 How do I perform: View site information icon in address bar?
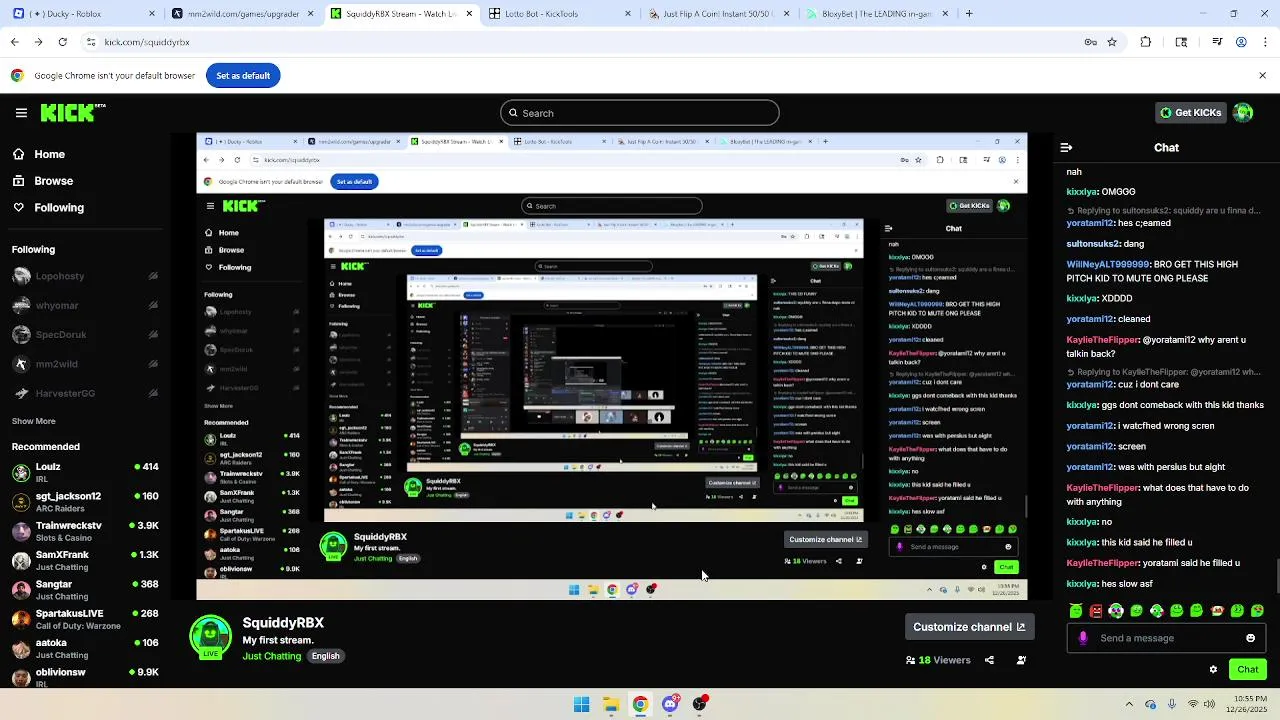[x=91, y=42]
